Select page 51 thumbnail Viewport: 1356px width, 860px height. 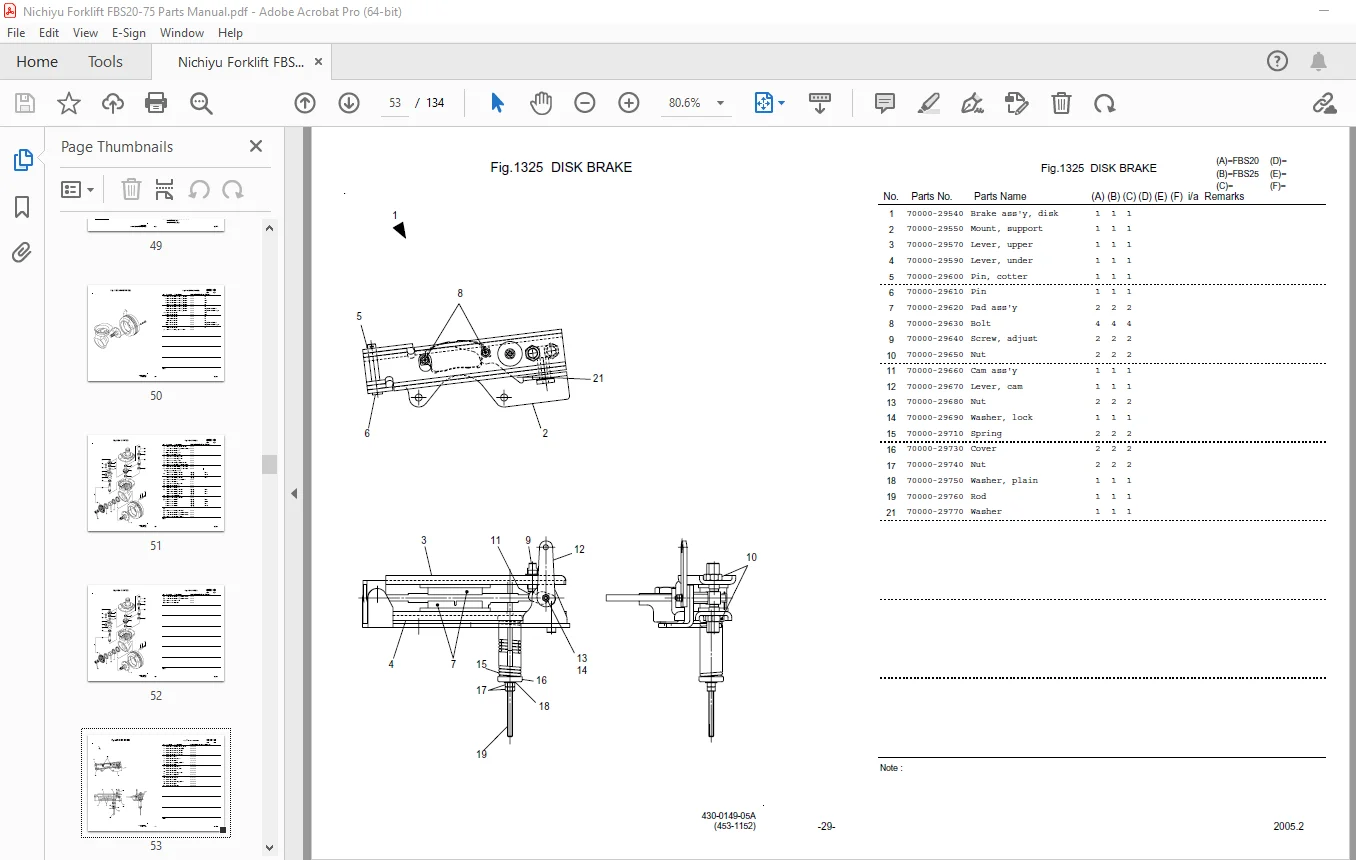[x=156, y=483]
